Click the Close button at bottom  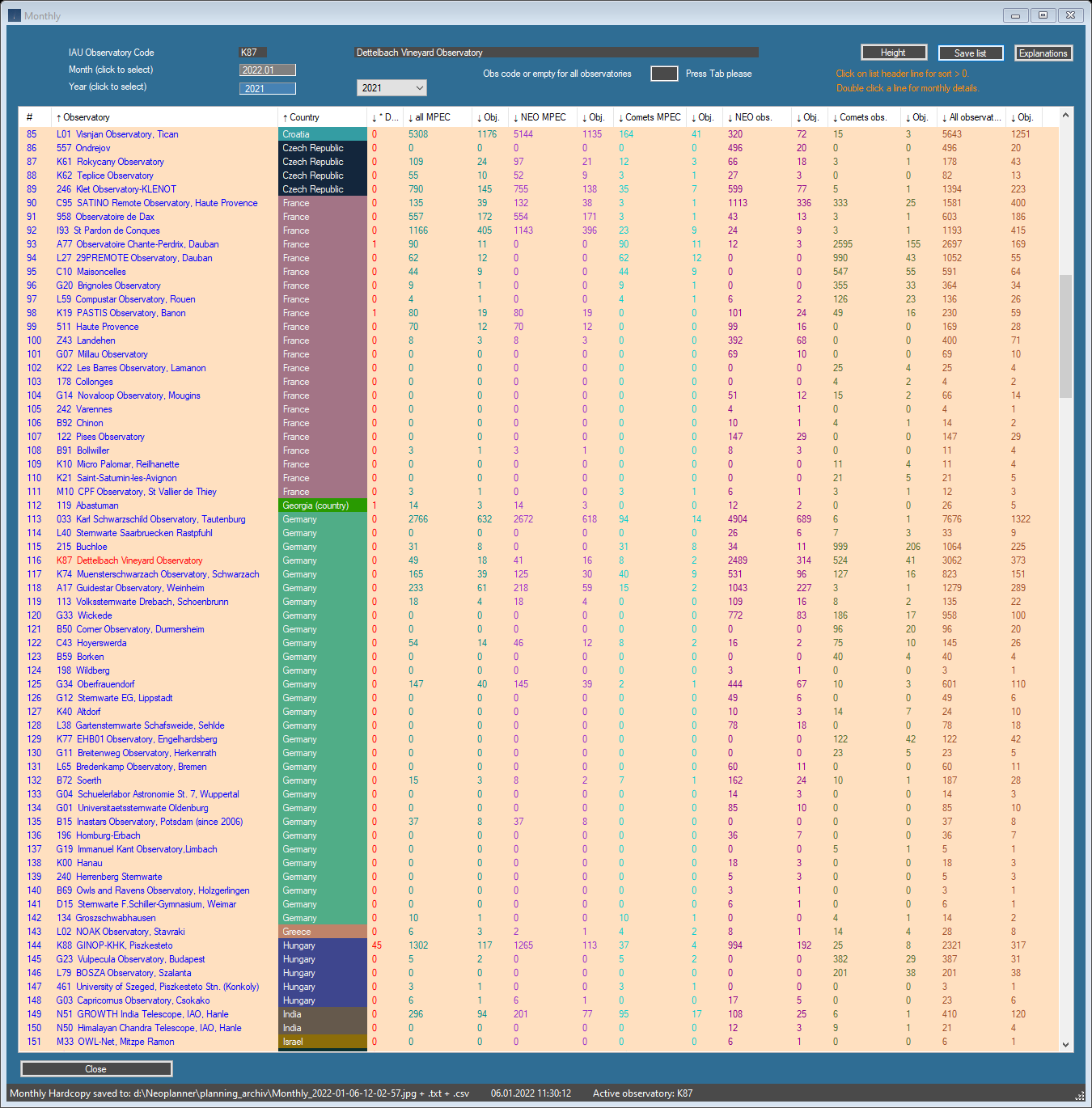click(96, 1068)
